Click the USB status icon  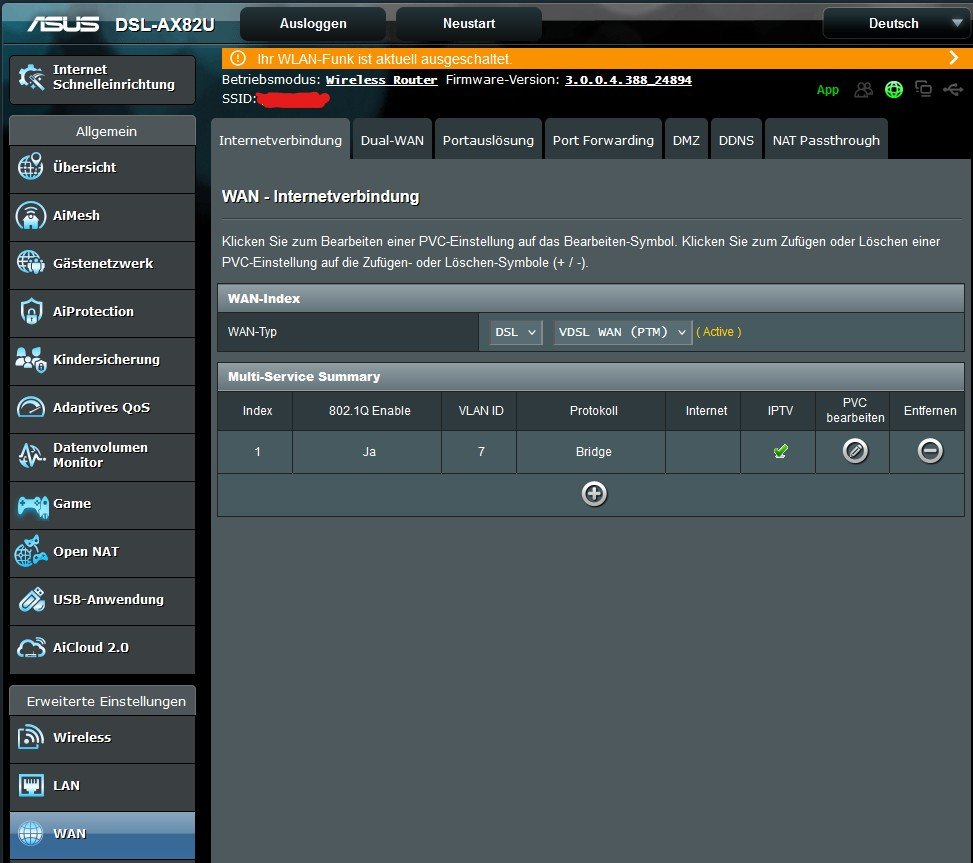click(x=953, y=90)
